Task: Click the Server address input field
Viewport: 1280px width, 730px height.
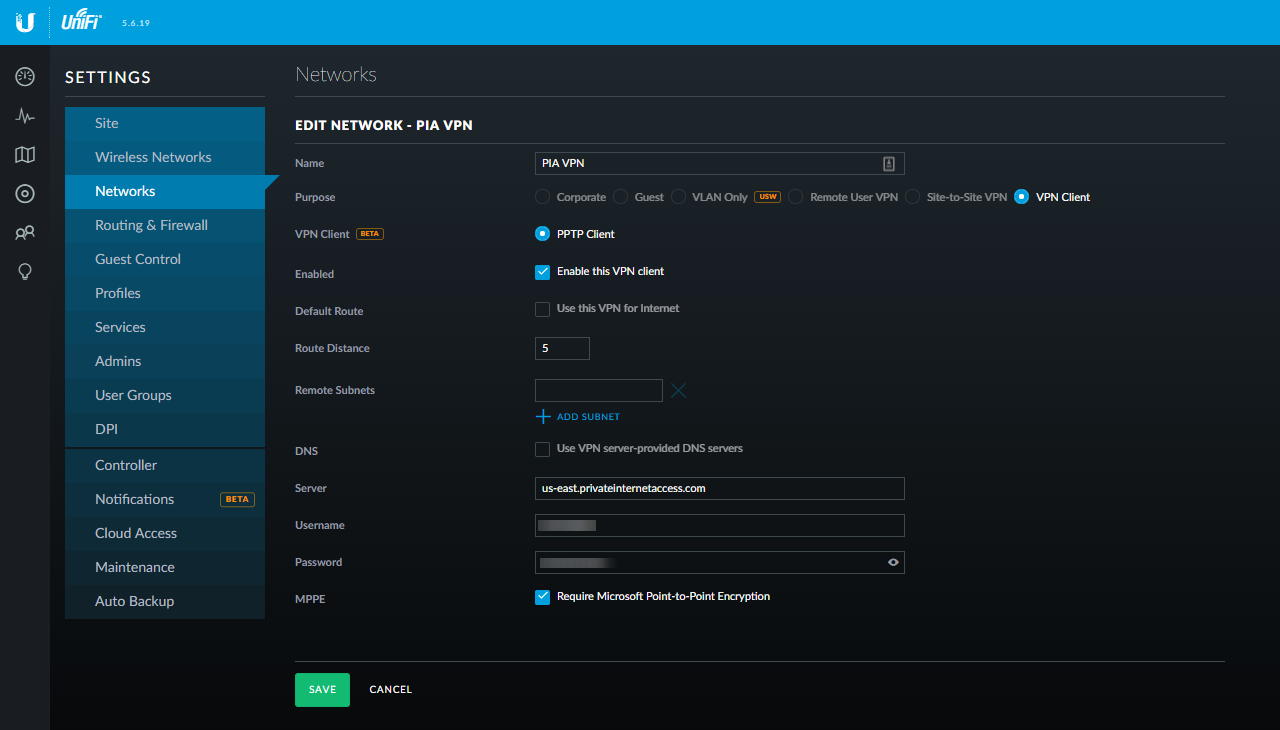Action: tap(720, 488)
